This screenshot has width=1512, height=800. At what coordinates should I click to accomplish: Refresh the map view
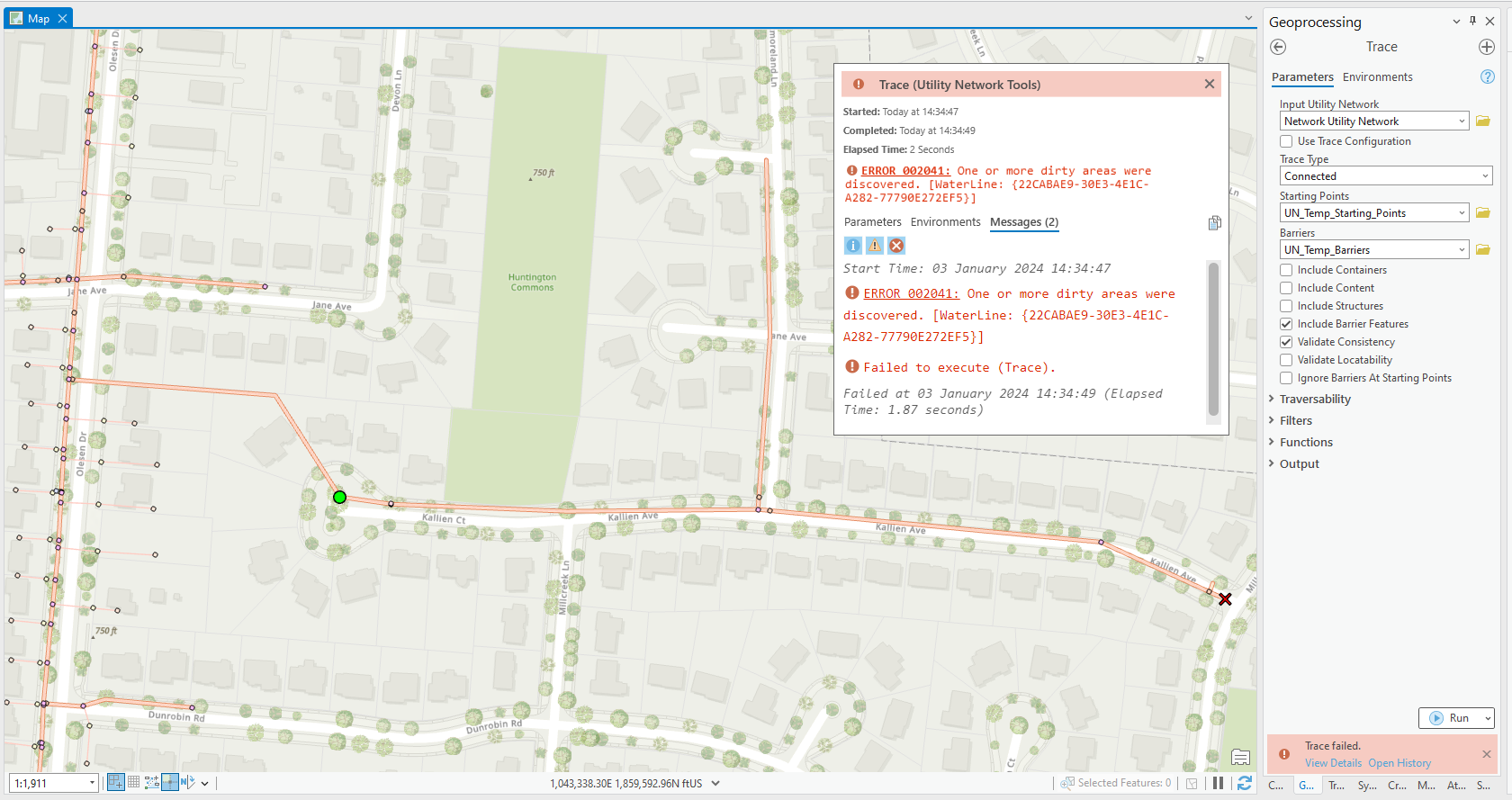(x=1244, y=783)
